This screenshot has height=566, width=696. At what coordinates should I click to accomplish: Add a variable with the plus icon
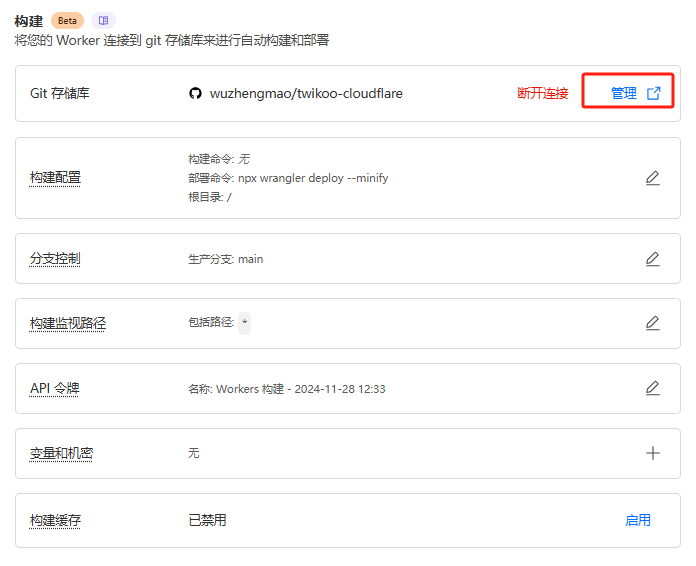point(652,453)
